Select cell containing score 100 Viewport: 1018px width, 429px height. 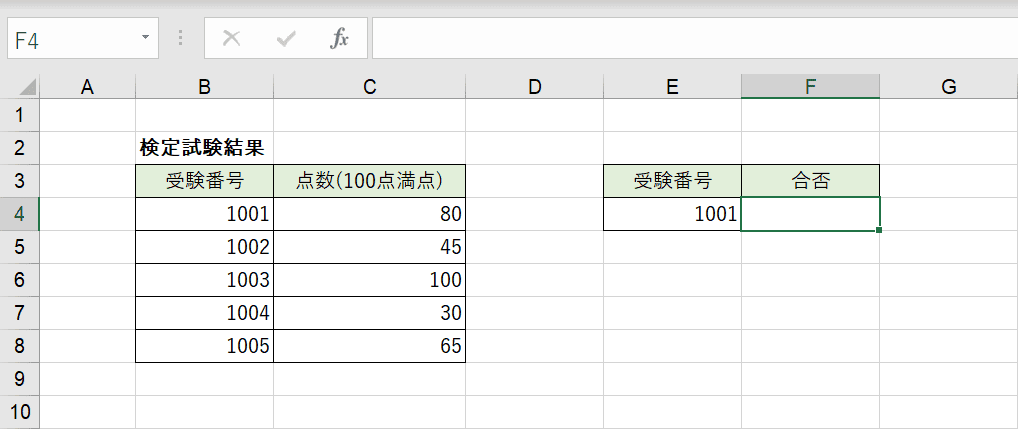(x=369, y=280)
